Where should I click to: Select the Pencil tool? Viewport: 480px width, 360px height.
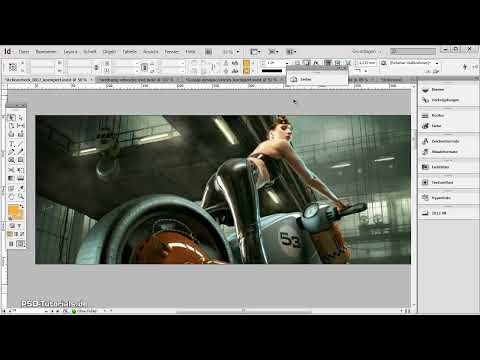pos(21,152)
